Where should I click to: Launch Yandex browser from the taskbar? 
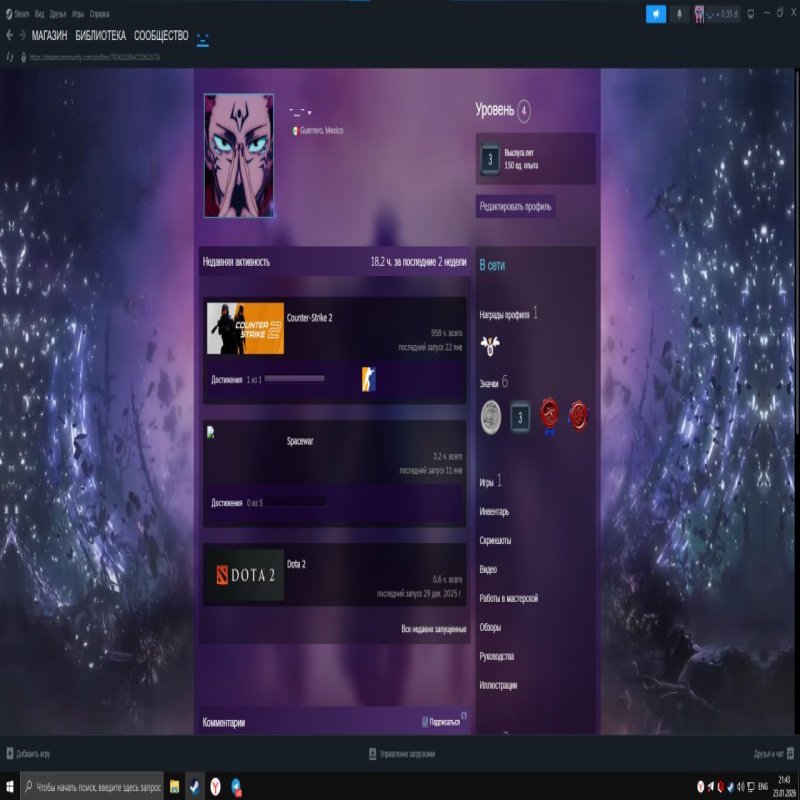[x=216, y=787]
